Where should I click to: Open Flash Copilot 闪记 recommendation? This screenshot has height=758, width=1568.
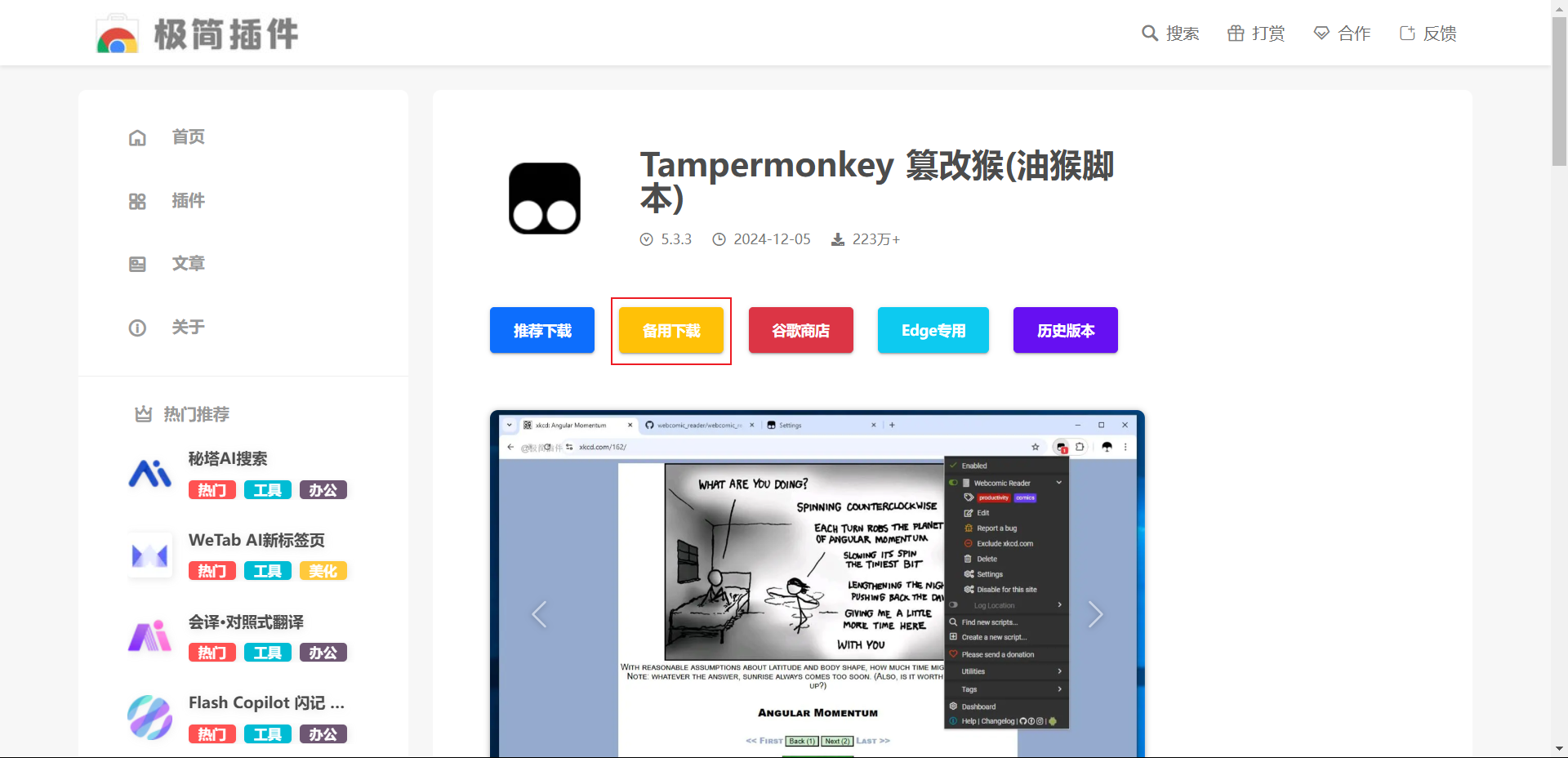click(x=266, y=702)
